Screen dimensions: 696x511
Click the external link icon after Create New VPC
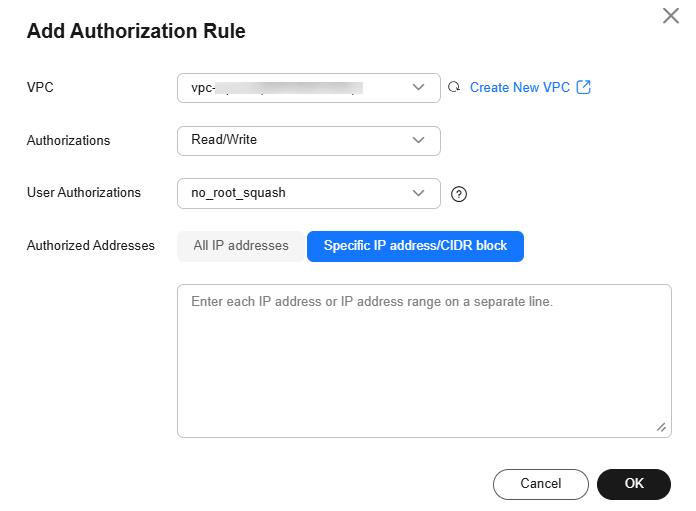[x=584, y=88]
